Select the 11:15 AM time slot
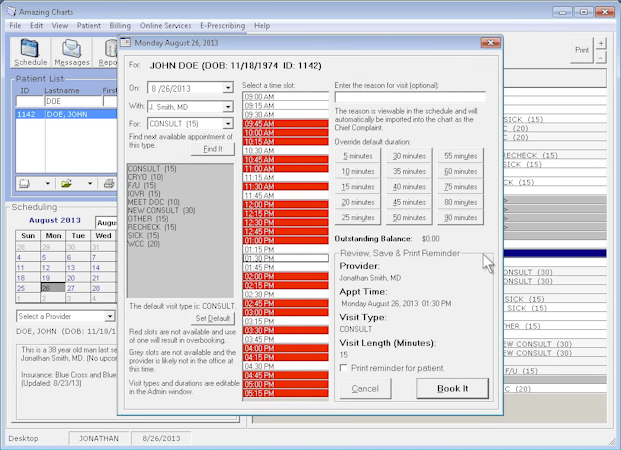Viewport: 621px width, 450px height. [x=286, y=177]
